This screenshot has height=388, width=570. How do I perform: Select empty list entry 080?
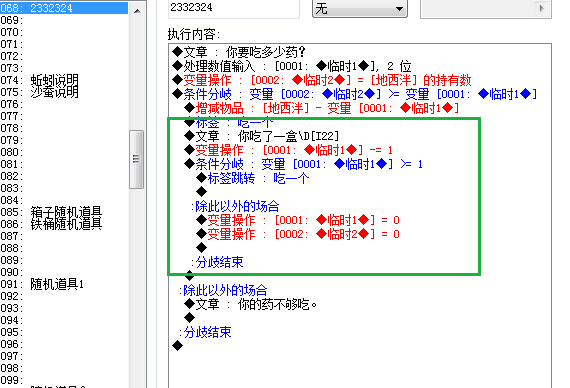pos(64,152)
